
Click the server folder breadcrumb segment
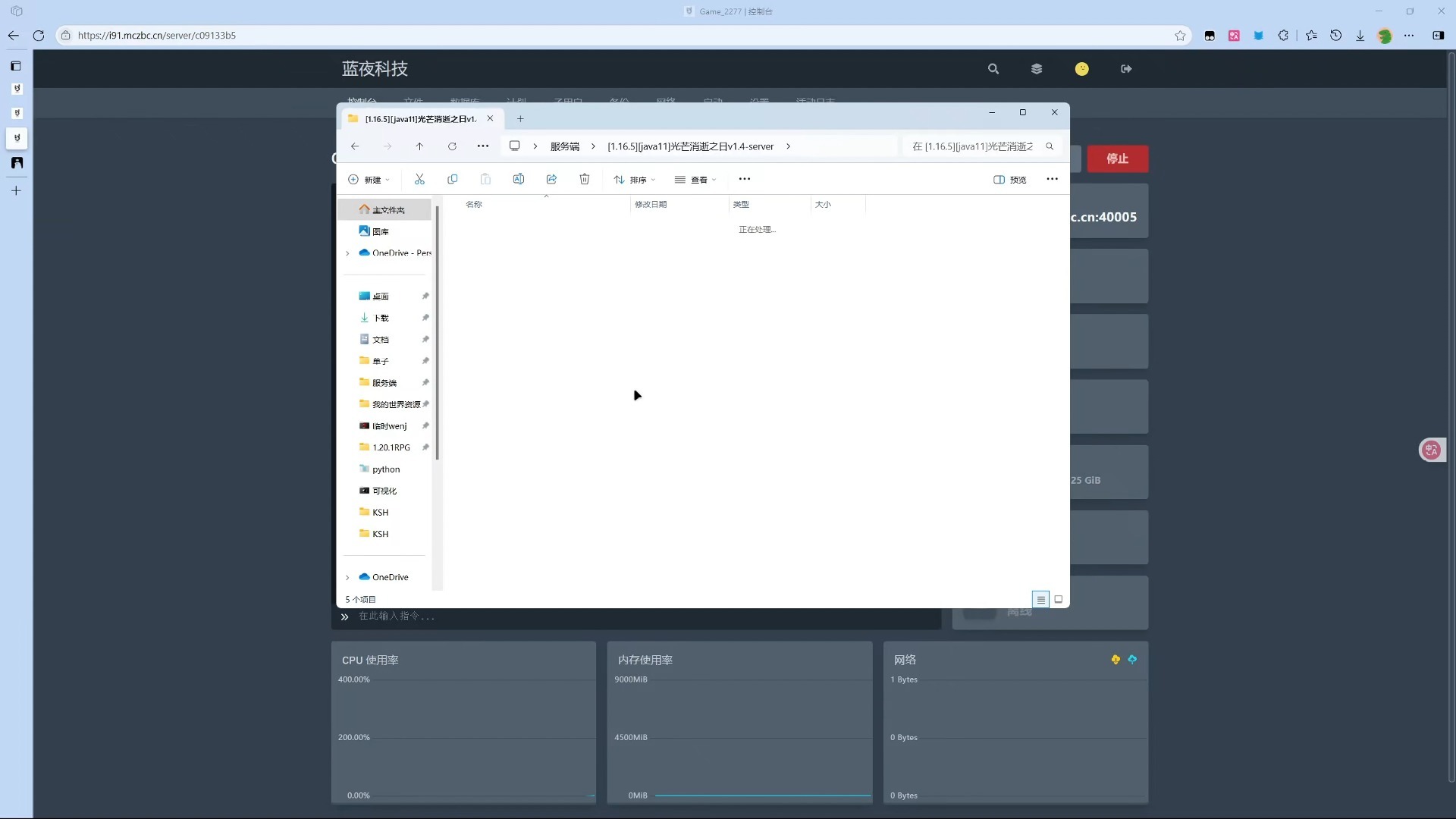(x=690, y=146)
